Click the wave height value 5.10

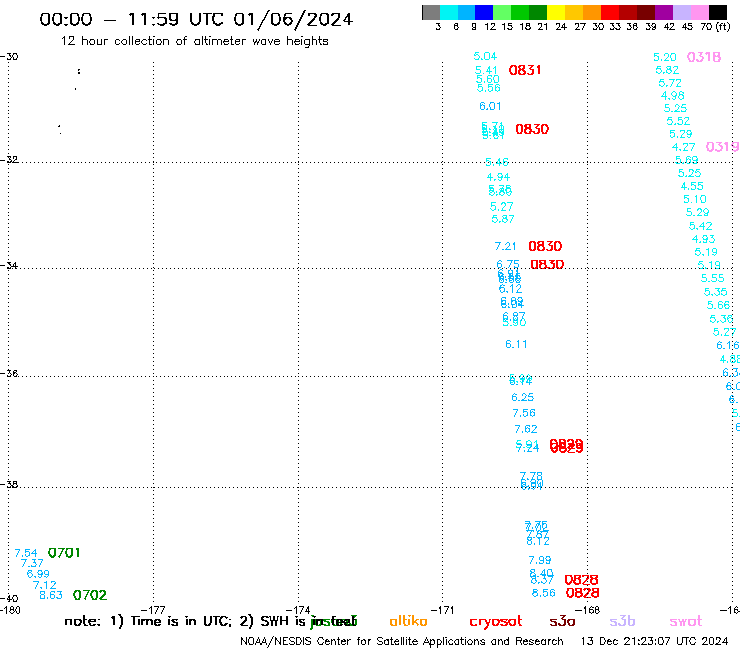pos(695,199)
